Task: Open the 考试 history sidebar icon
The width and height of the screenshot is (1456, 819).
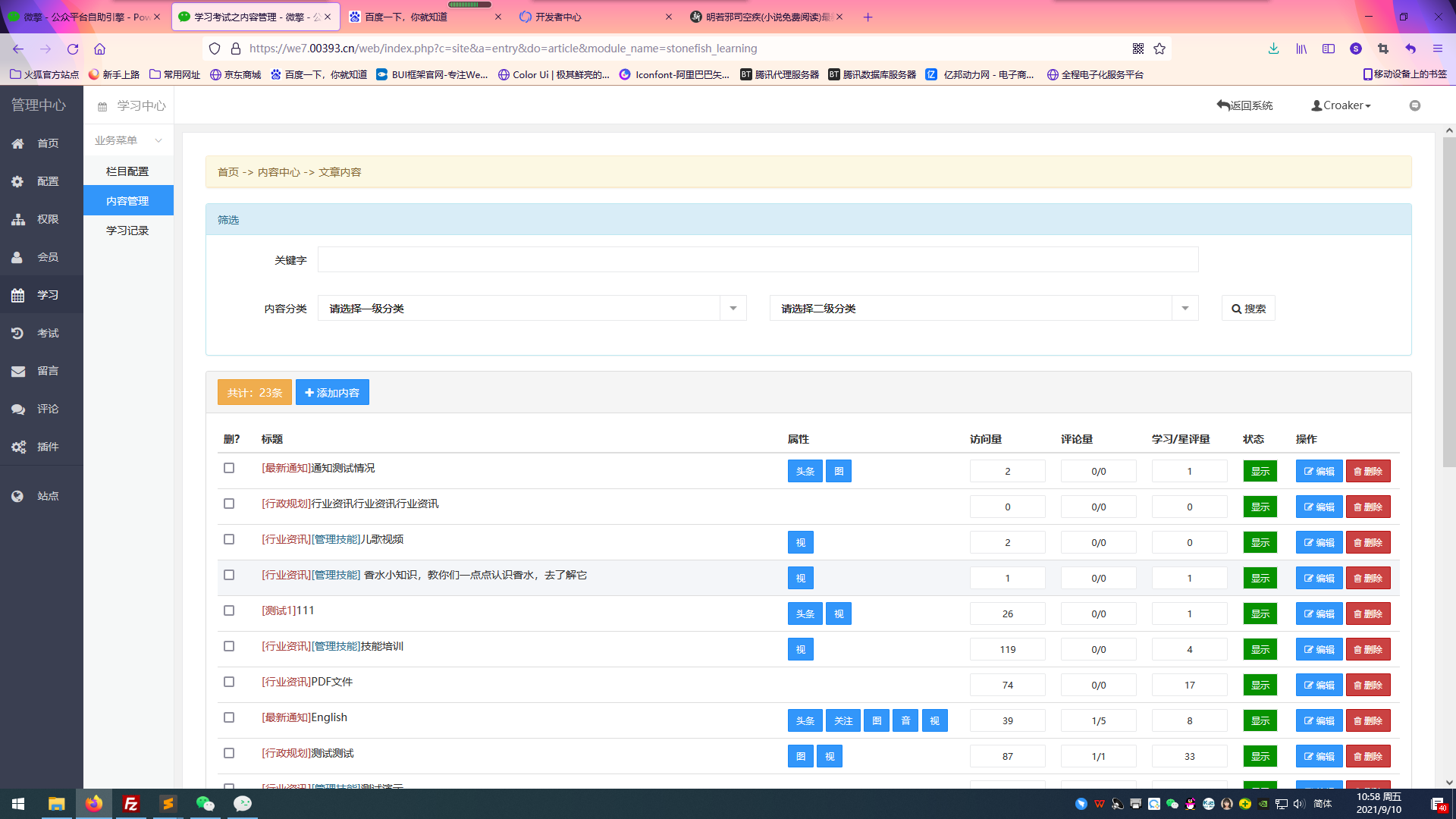Action: [x=17, y=333]
